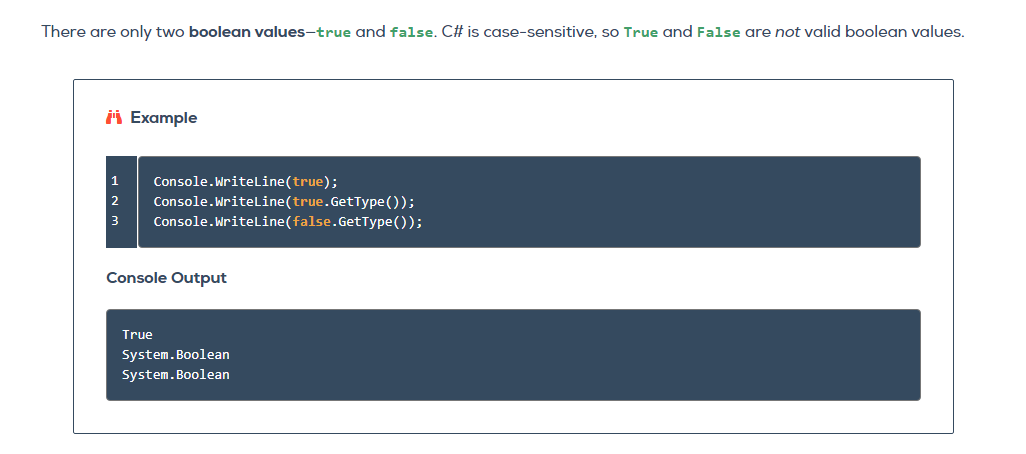Click orange "false" keyword on code line 3

coord(312,221)
